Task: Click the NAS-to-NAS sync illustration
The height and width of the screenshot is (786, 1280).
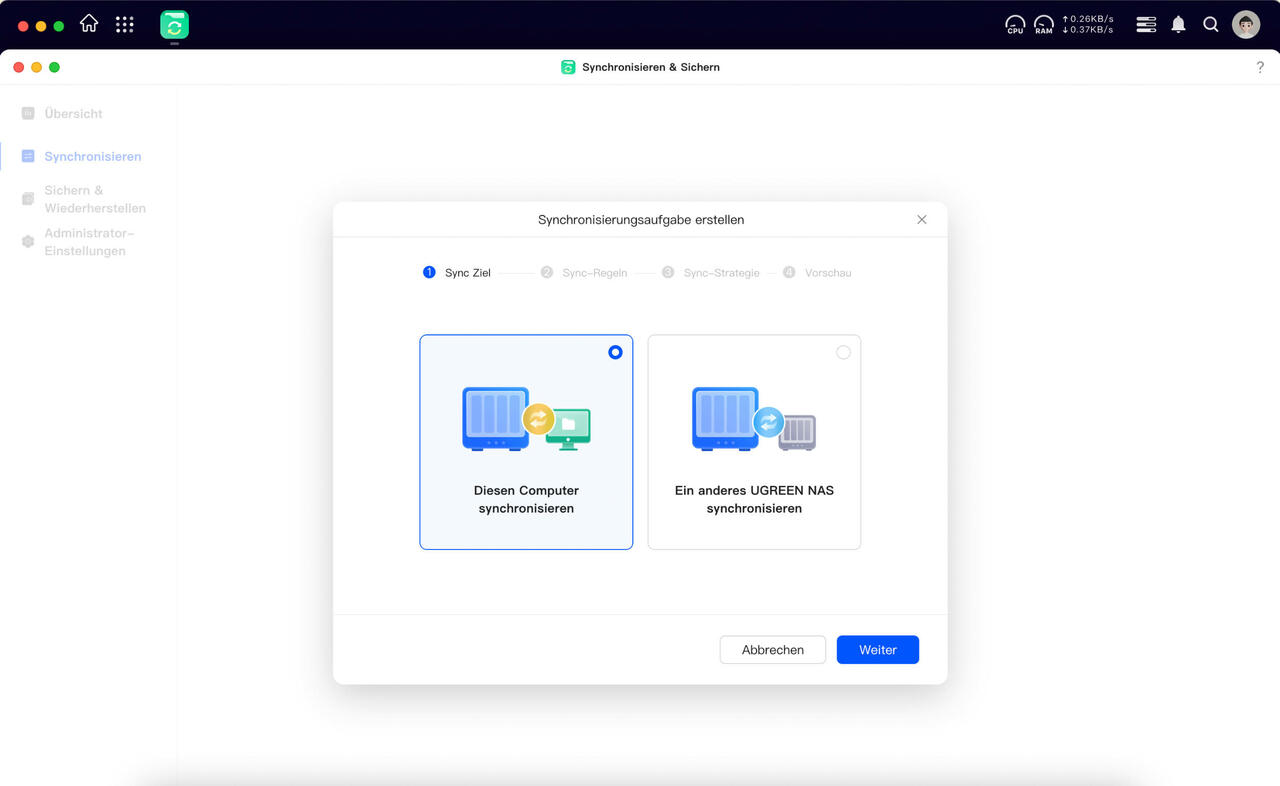Action: coord(754,419)
